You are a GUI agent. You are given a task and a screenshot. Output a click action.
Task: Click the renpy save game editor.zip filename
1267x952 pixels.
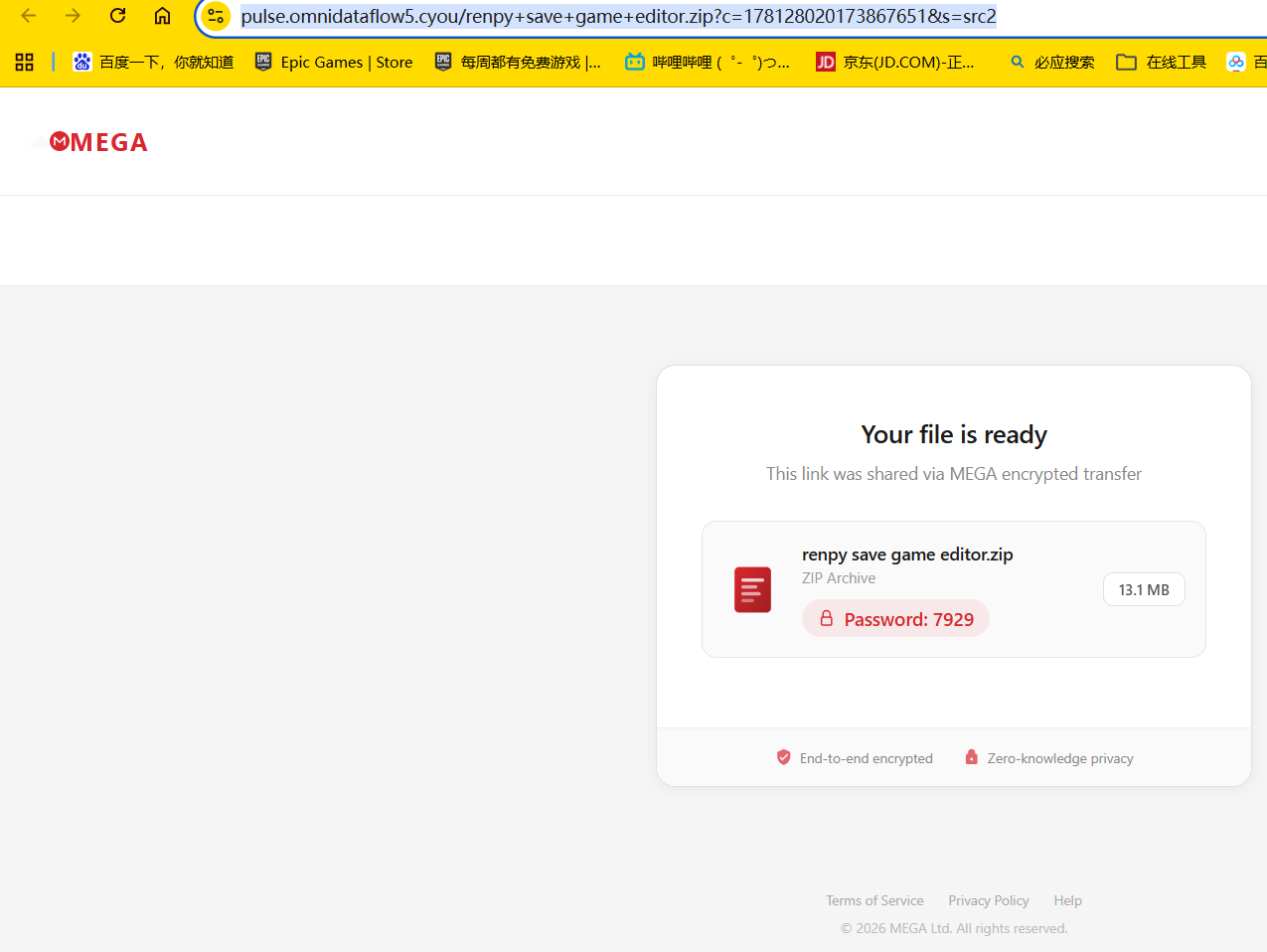point(907,555)
